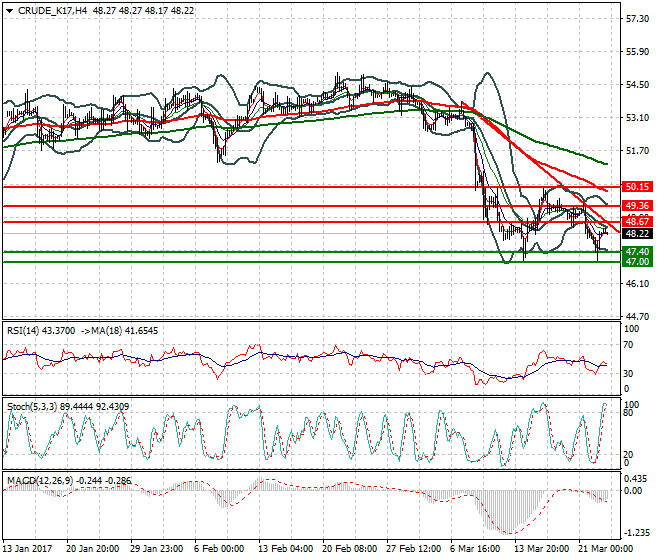The image size is (660, 560).
Task: Click the 57.30 price scale value
Action: tap(637, 19)
